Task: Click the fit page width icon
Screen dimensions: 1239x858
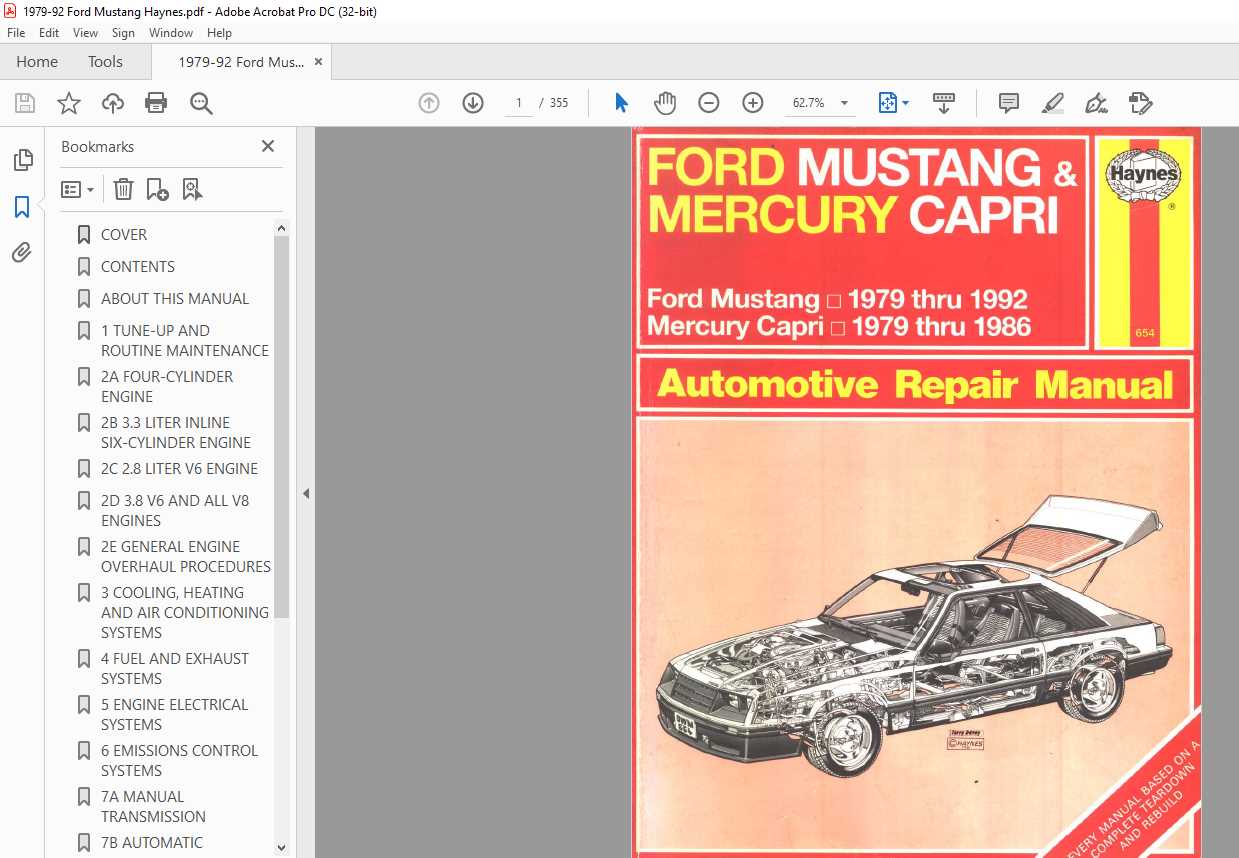Action: coord(888,103)
